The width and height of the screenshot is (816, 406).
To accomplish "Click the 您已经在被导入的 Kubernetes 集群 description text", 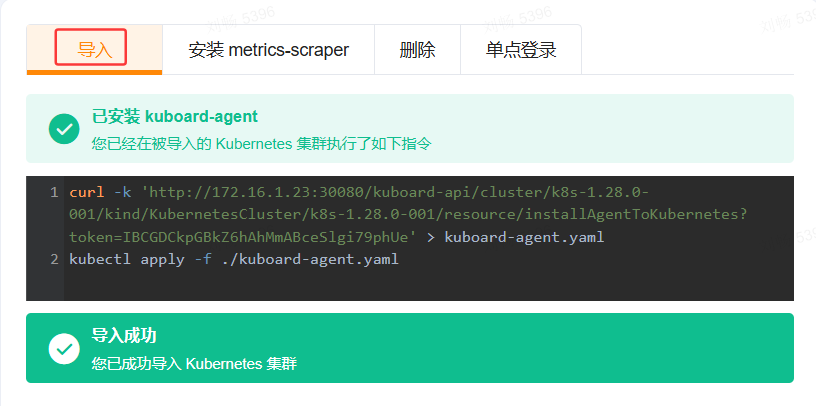I will point(261,144).
